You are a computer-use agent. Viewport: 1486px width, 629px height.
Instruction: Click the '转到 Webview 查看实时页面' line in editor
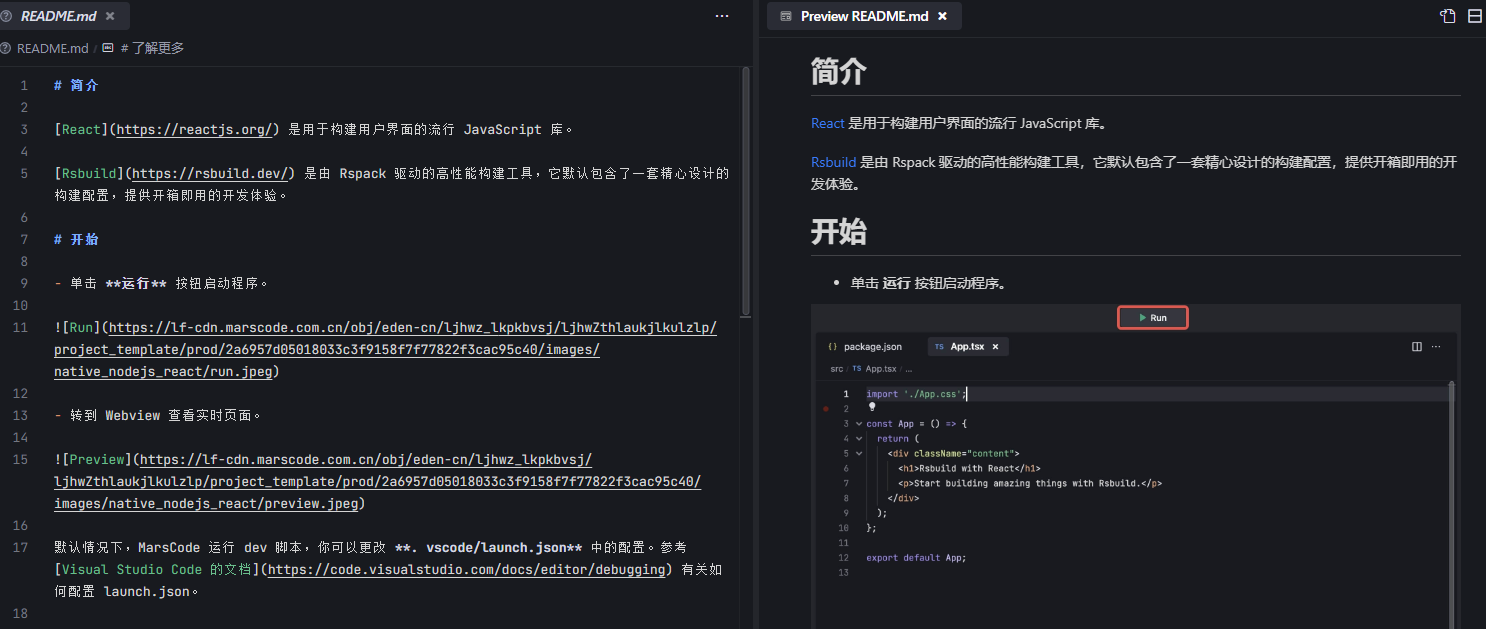click(161, 415)
